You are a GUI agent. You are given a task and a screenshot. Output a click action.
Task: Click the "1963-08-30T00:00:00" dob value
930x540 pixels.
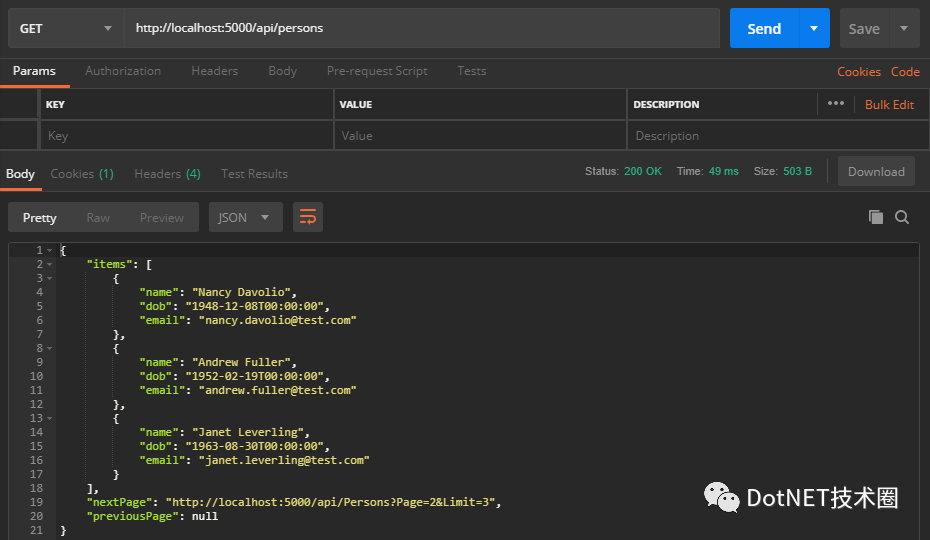coord(254,446)
